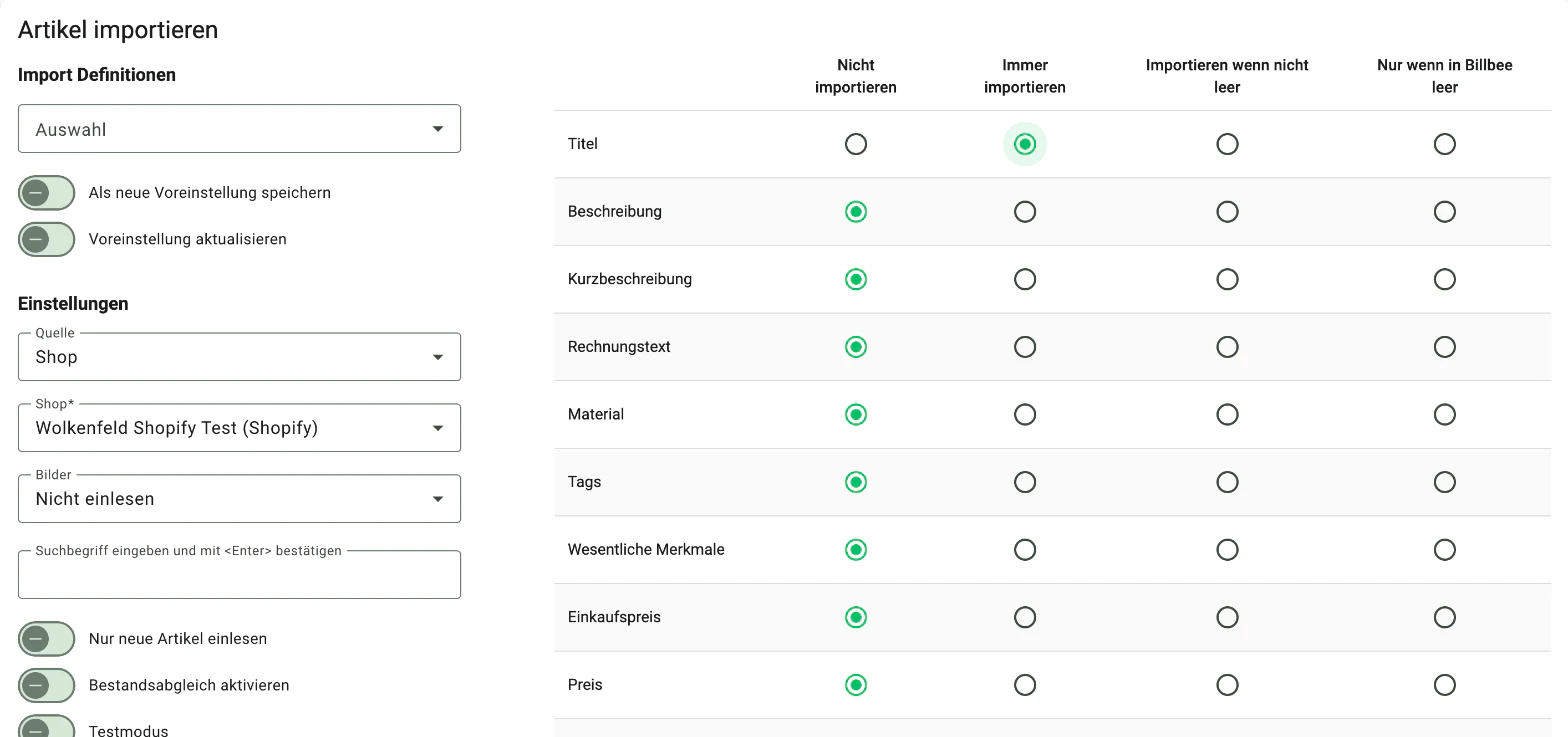Select Nur wenn in Billbee leer for Wesentliche Merkmale
The image size is (1568, 737).
pos(1445,550)
